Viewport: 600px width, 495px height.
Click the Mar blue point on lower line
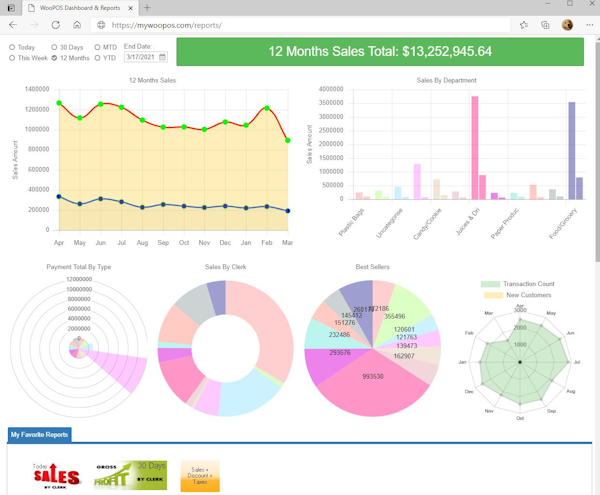[x=288, y=211]
